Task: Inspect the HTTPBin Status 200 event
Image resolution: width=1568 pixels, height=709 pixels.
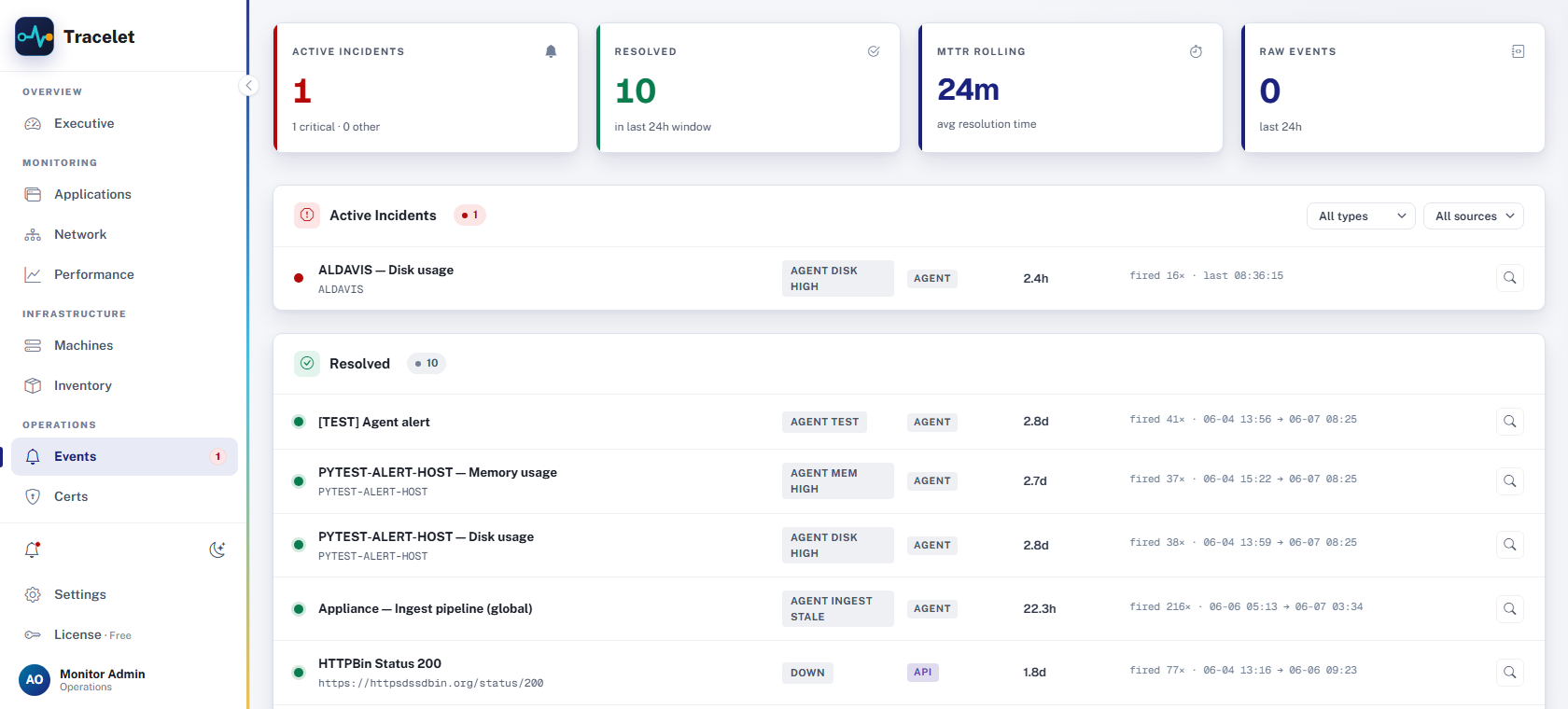Action: tap(1509, 672)
